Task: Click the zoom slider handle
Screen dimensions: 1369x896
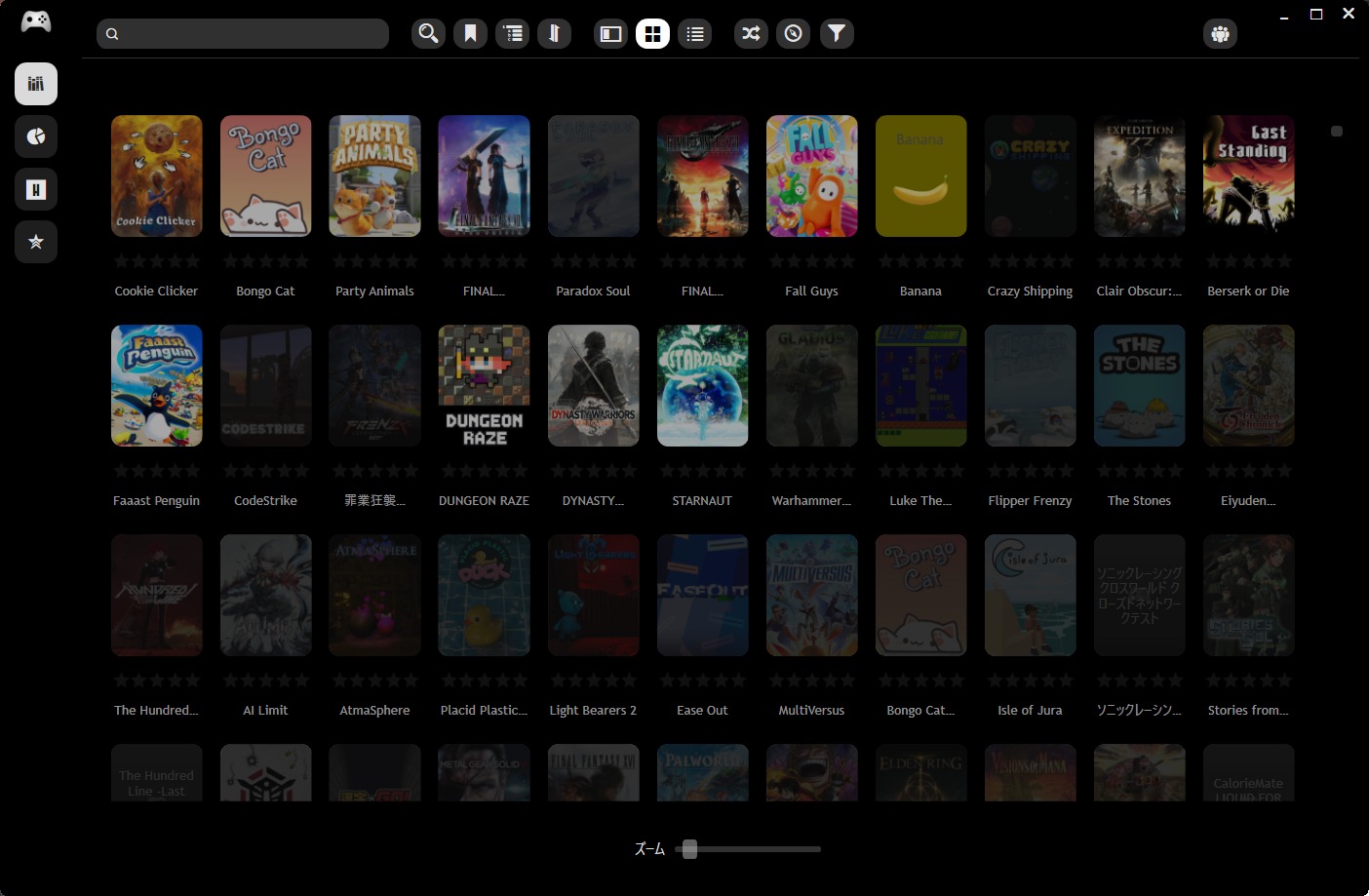Action: pos(689,849)
